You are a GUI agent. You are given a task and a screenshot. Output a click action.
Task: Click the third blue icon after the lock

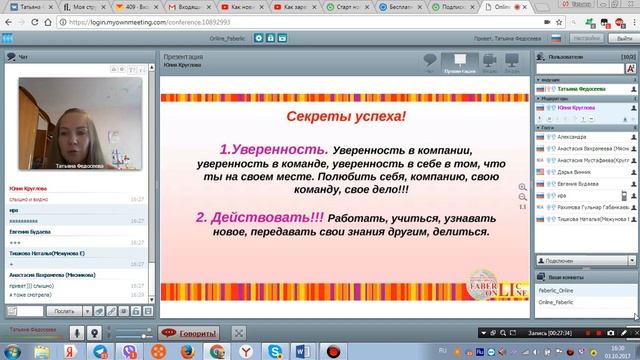click(x=282, y=38)
